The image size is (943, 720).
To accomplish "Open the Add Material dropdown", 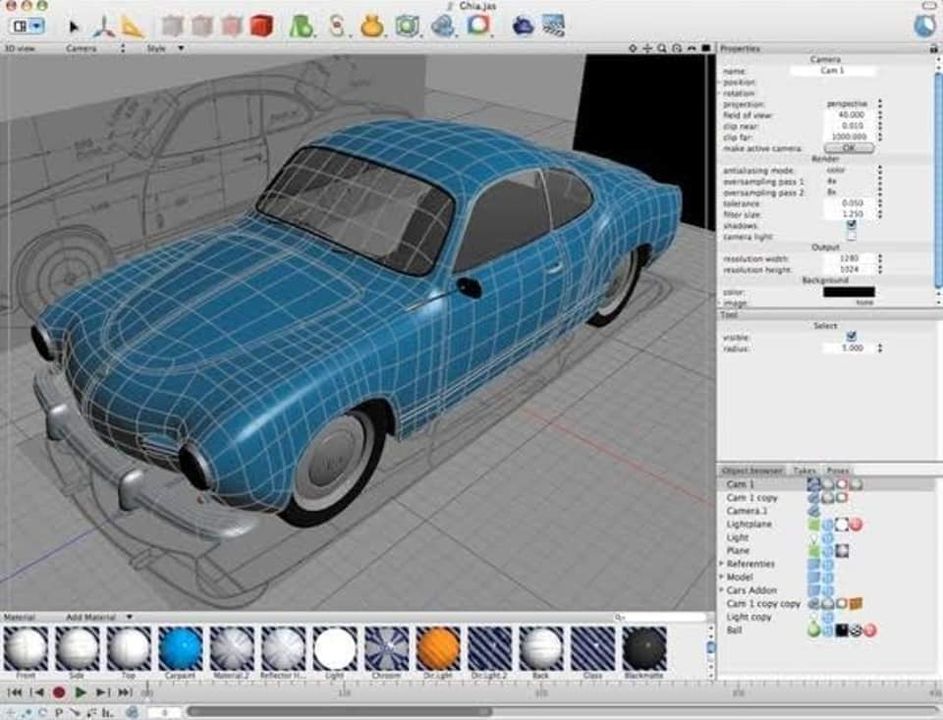I will [x=99, y=617].
